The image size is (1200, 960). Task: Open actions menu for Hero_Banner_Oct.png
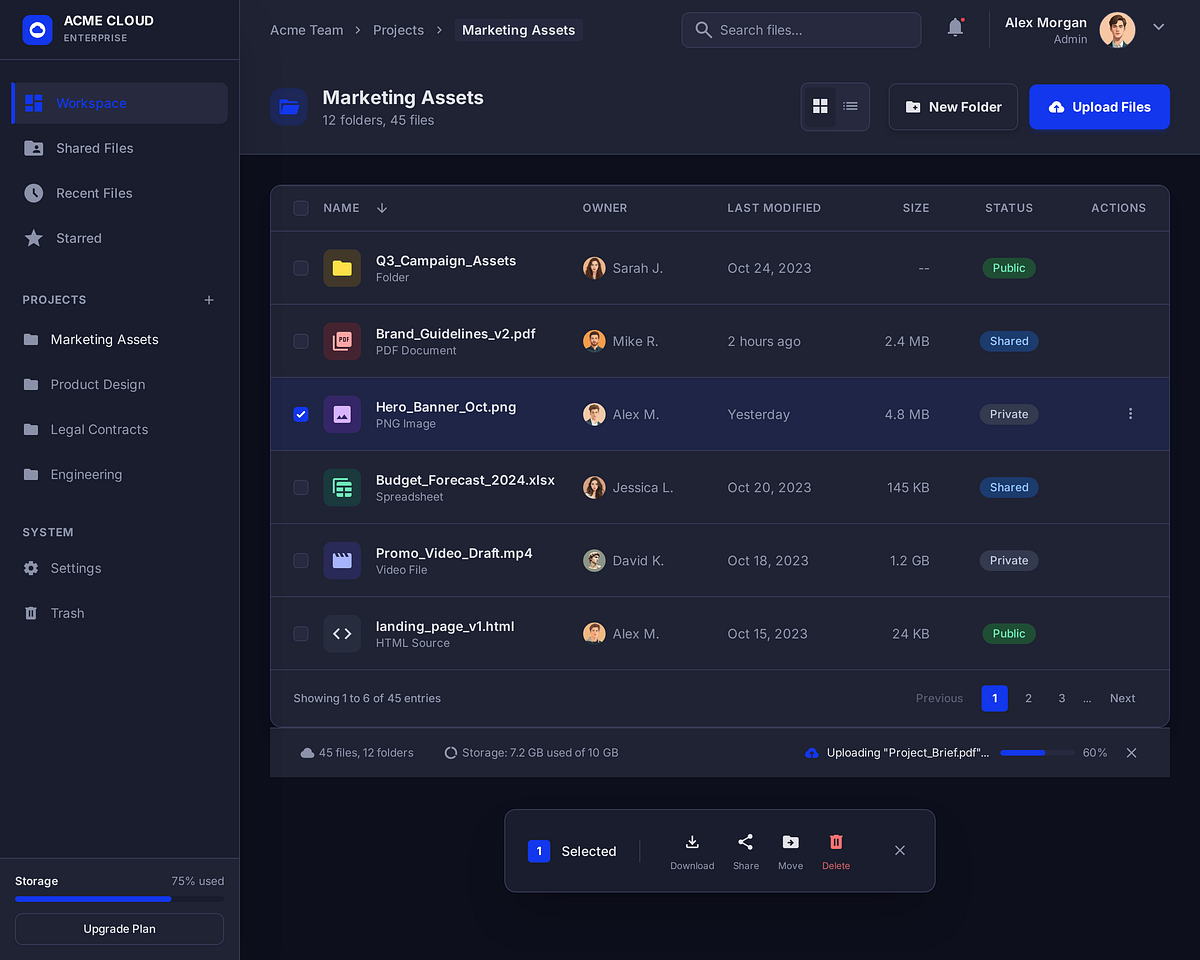click(1130, 413)
